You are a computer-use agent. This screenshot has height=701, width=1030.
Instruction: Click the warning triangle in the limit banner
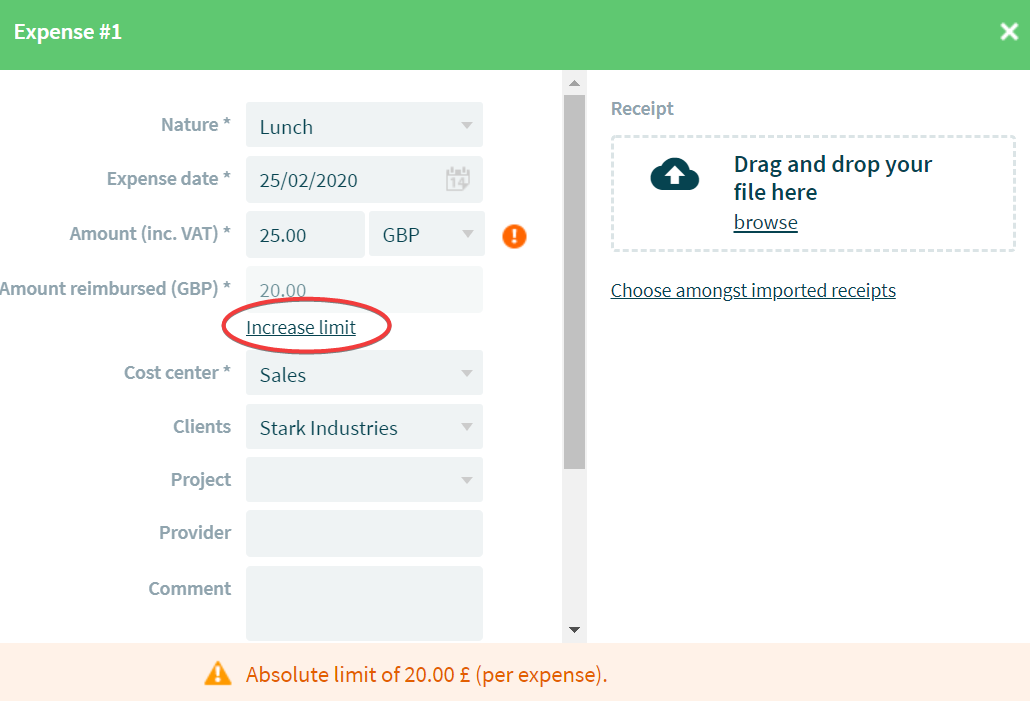coord(218,674)
